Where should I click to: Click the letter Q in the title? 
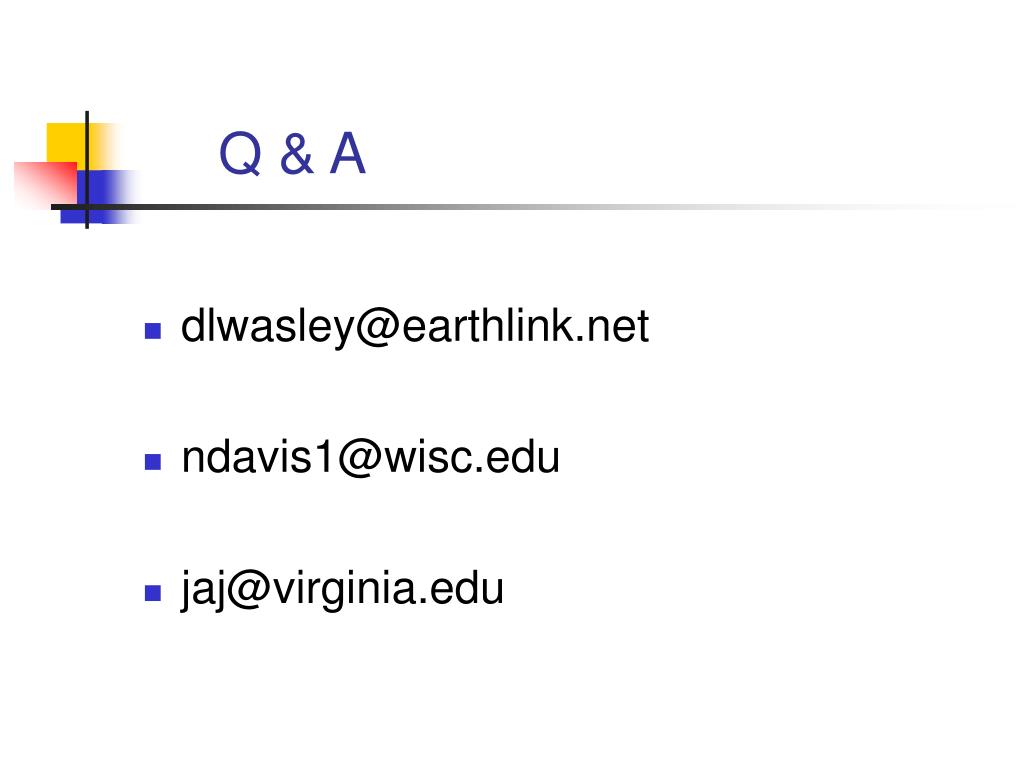click(x=240, y=155)
